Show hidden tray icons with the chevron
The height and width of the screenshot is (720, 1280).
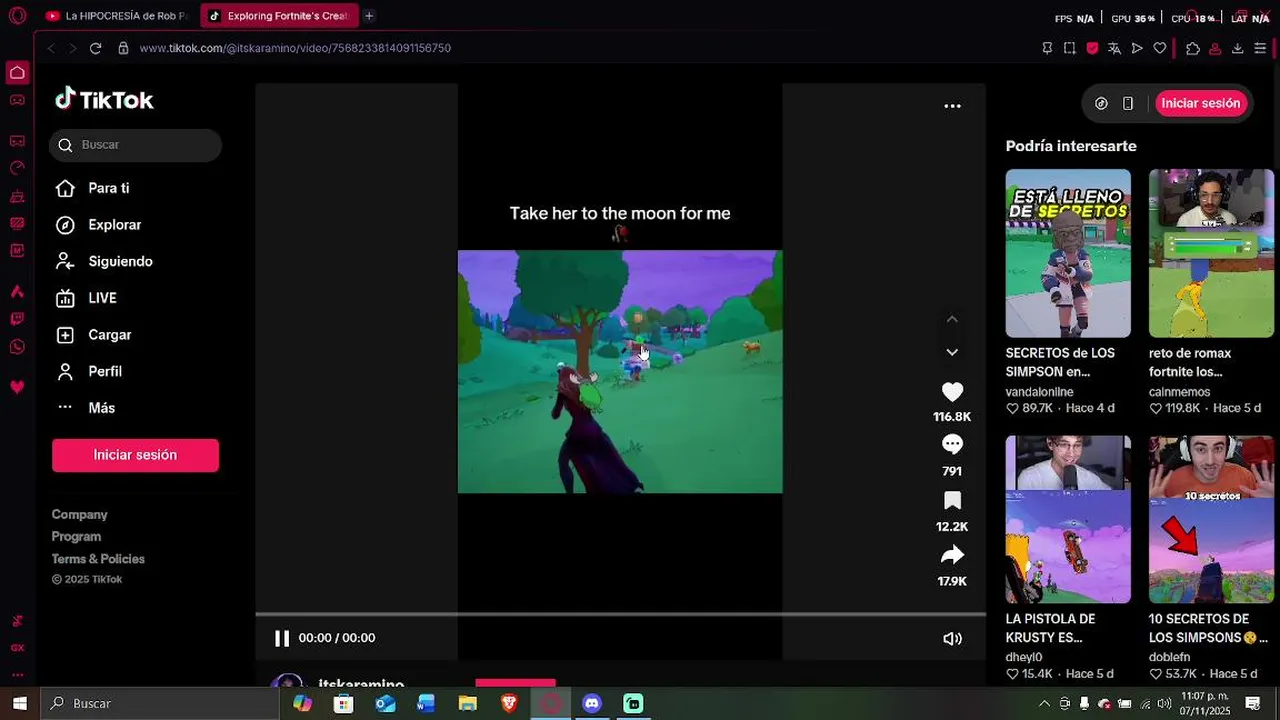(1044, 703)
